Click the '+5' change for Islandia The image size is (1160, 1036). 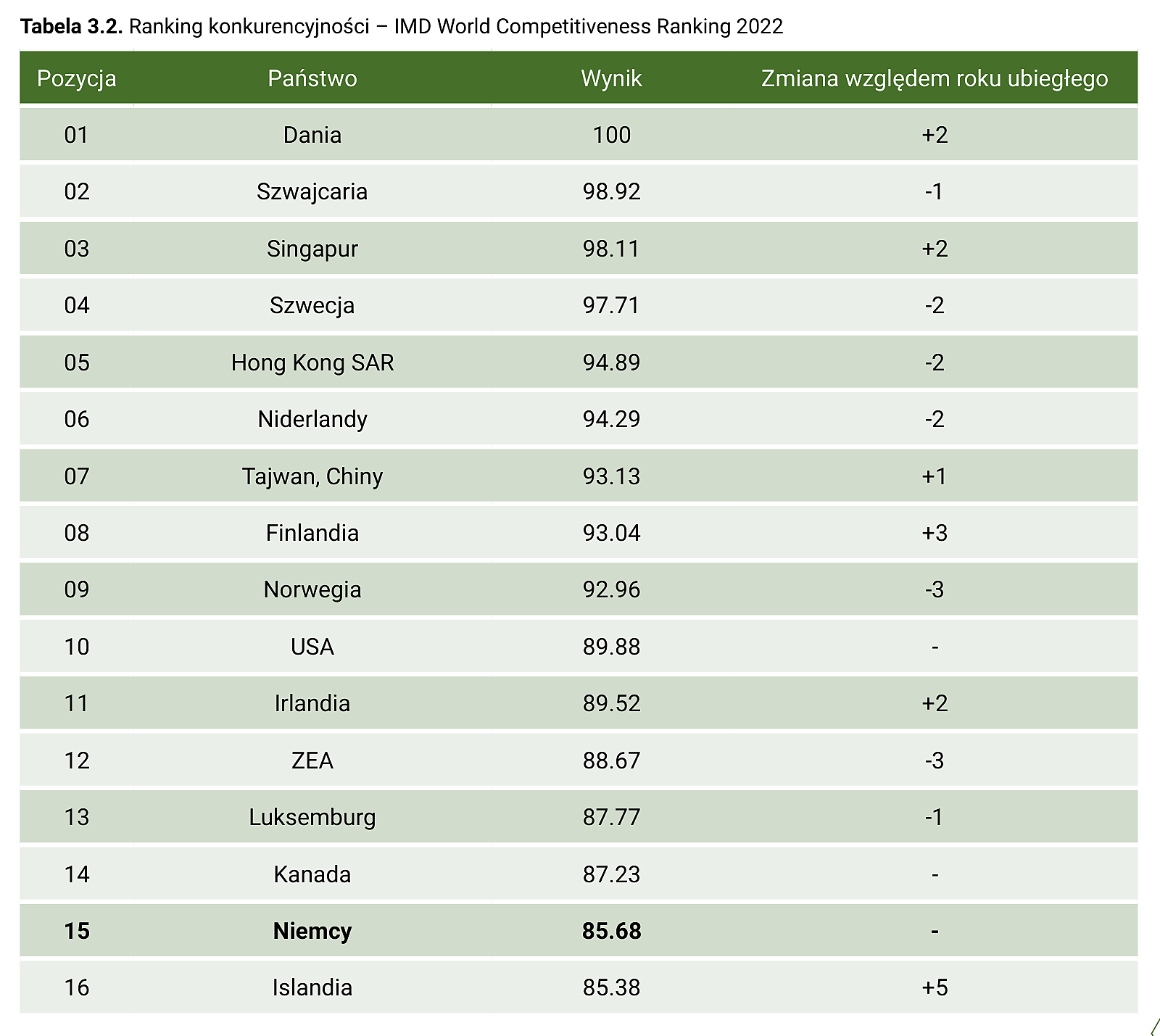point(935,987)
